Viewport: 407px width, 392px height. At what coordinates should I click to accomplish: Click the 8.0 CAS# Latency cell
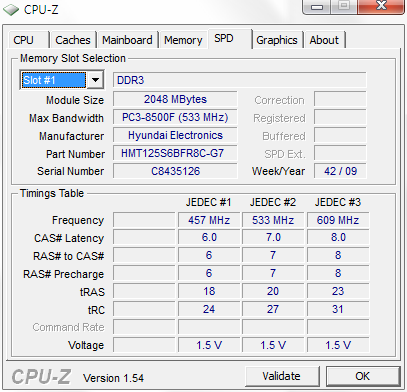(338, 238)
